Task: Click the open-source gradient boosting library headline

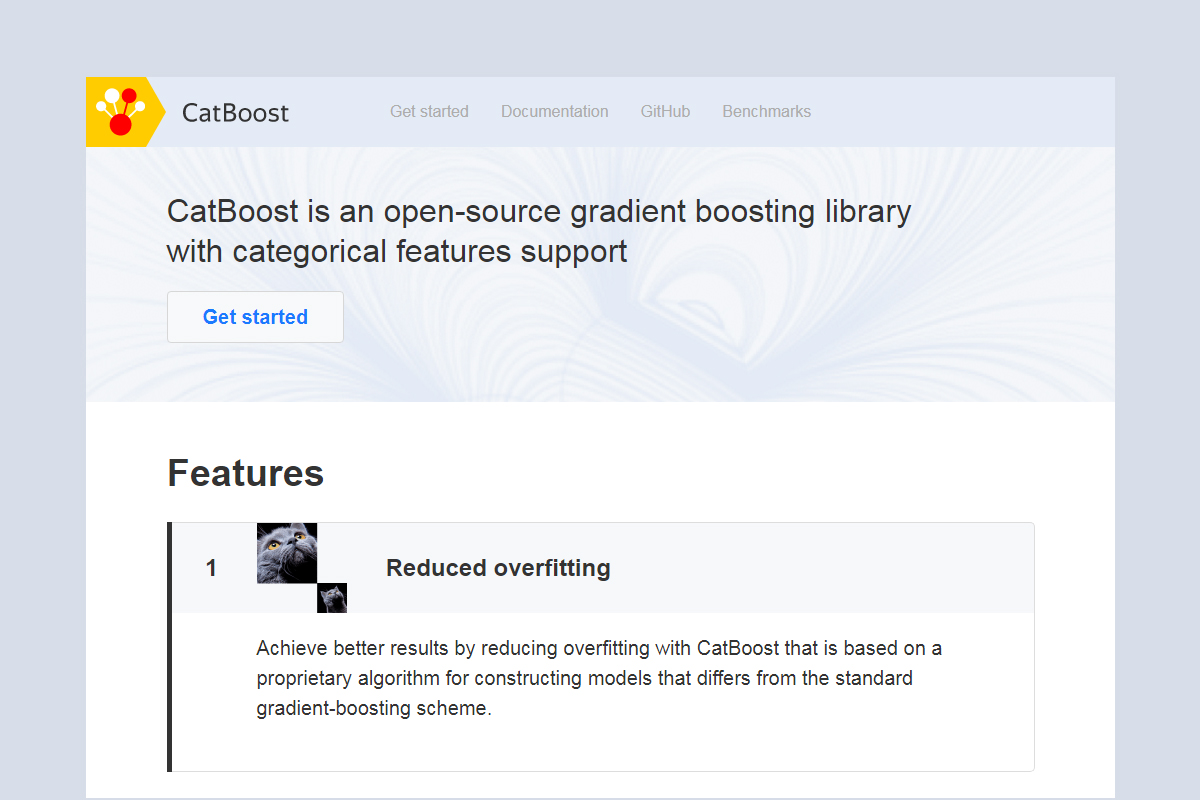Action: pyautogui.click(x=539, y=231)
